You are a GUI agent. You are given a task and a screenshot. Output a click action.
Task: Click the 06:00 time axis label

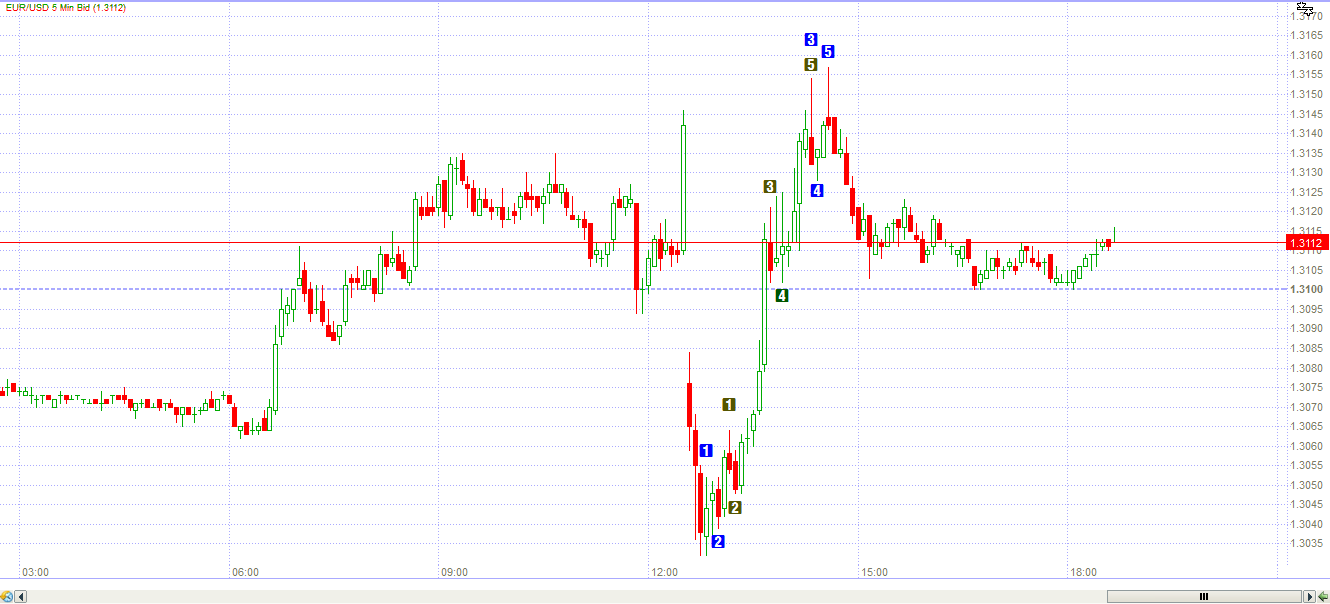click(245, 573)
